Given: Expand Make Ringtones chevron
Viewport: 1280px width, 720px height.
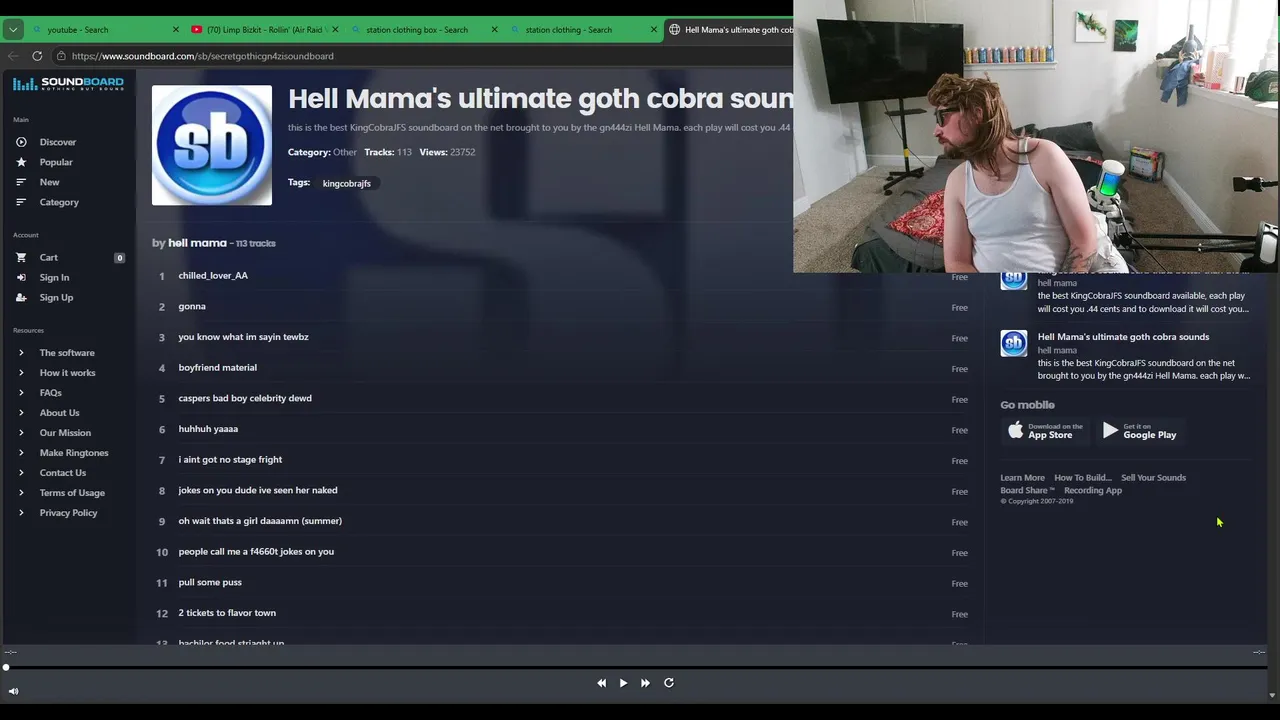Looking at the screenshot, I should click(21, 453).
